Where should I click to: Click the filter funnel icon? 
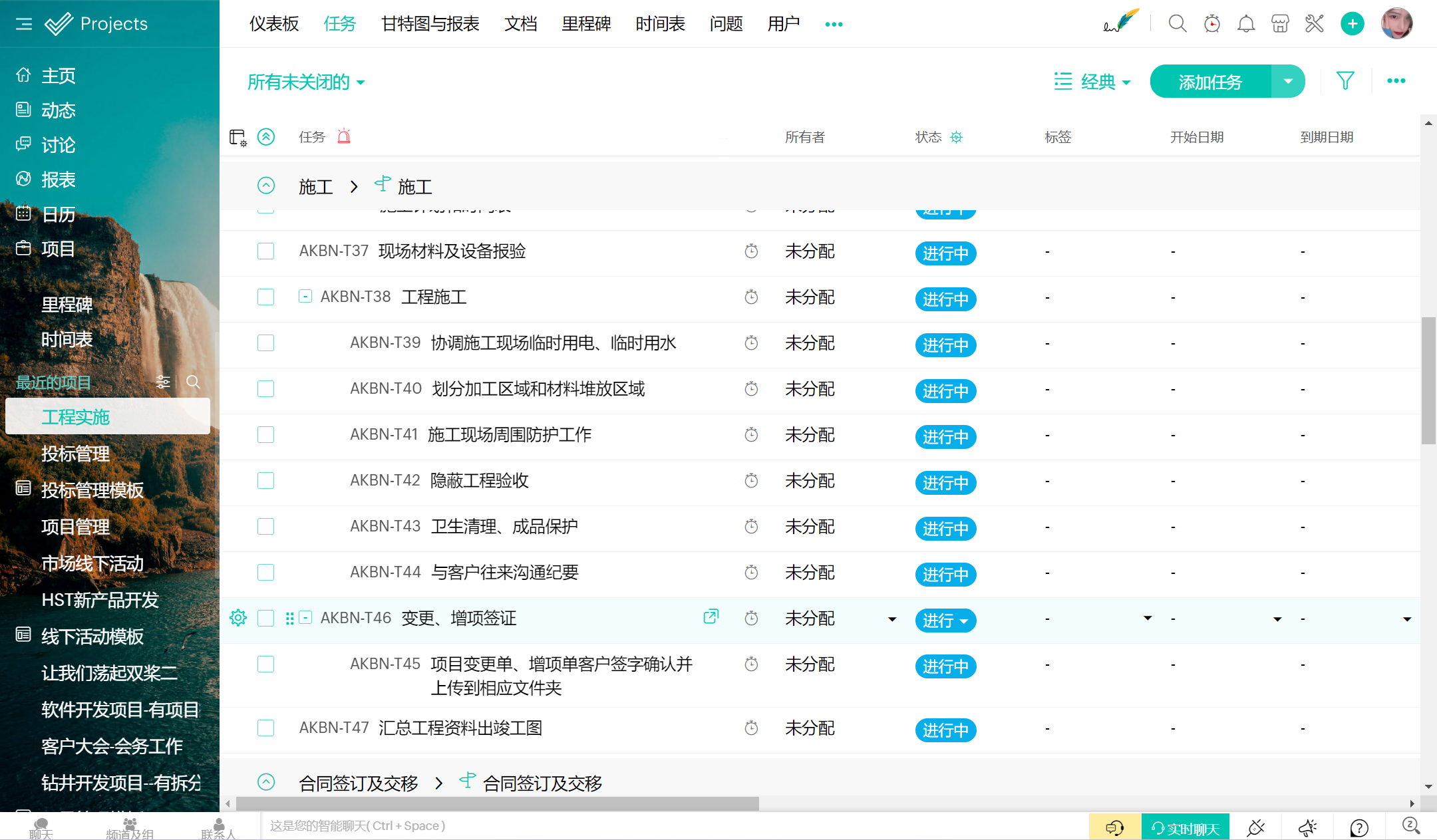pos(1345,81)
